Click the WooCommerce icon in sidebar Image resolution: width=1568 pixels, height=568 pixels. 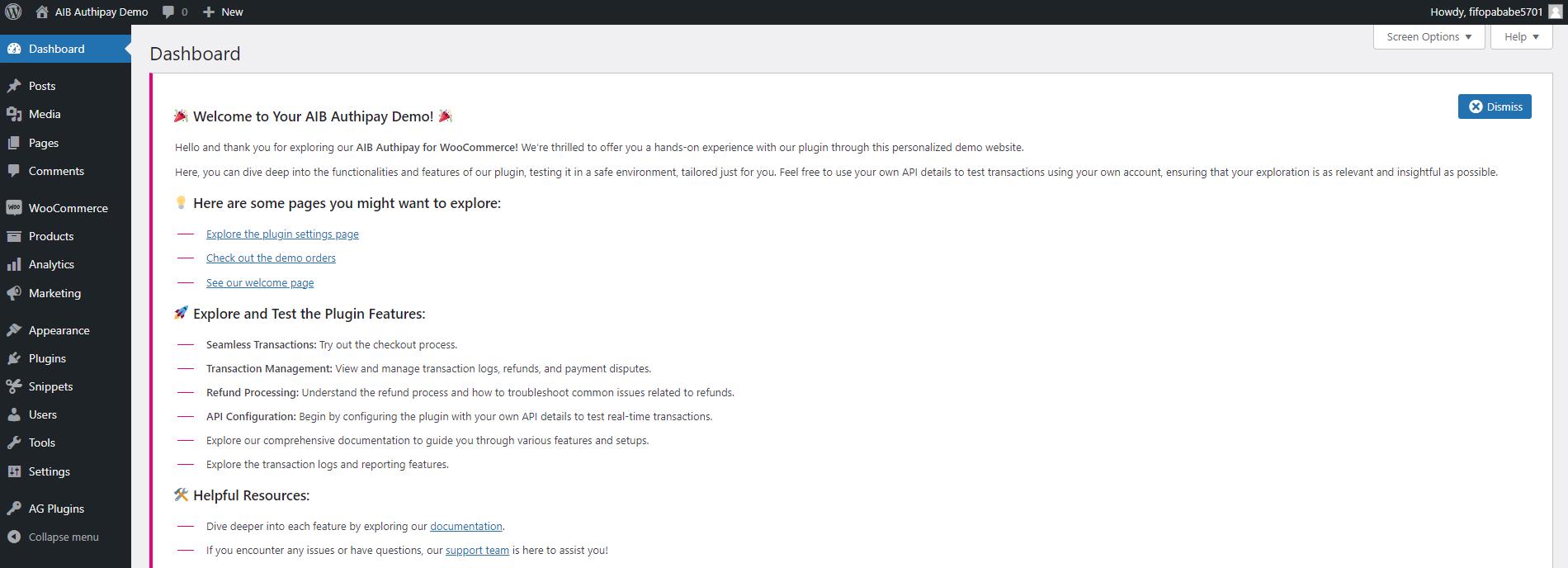[x=14, y=208]
